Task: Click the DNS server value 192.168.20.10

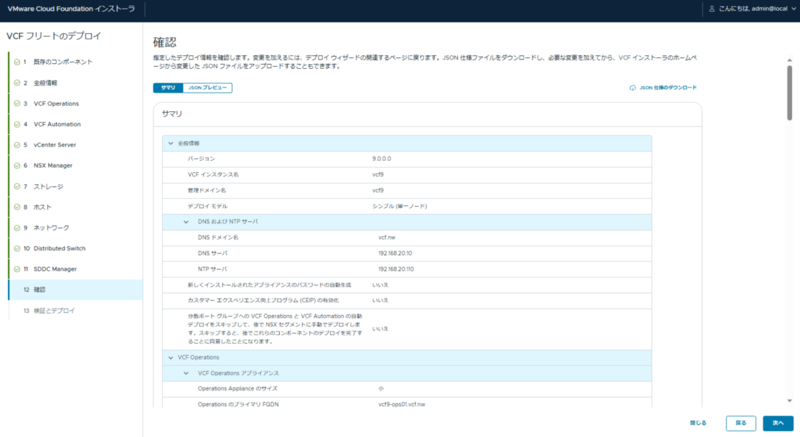Action: (395, 253)
